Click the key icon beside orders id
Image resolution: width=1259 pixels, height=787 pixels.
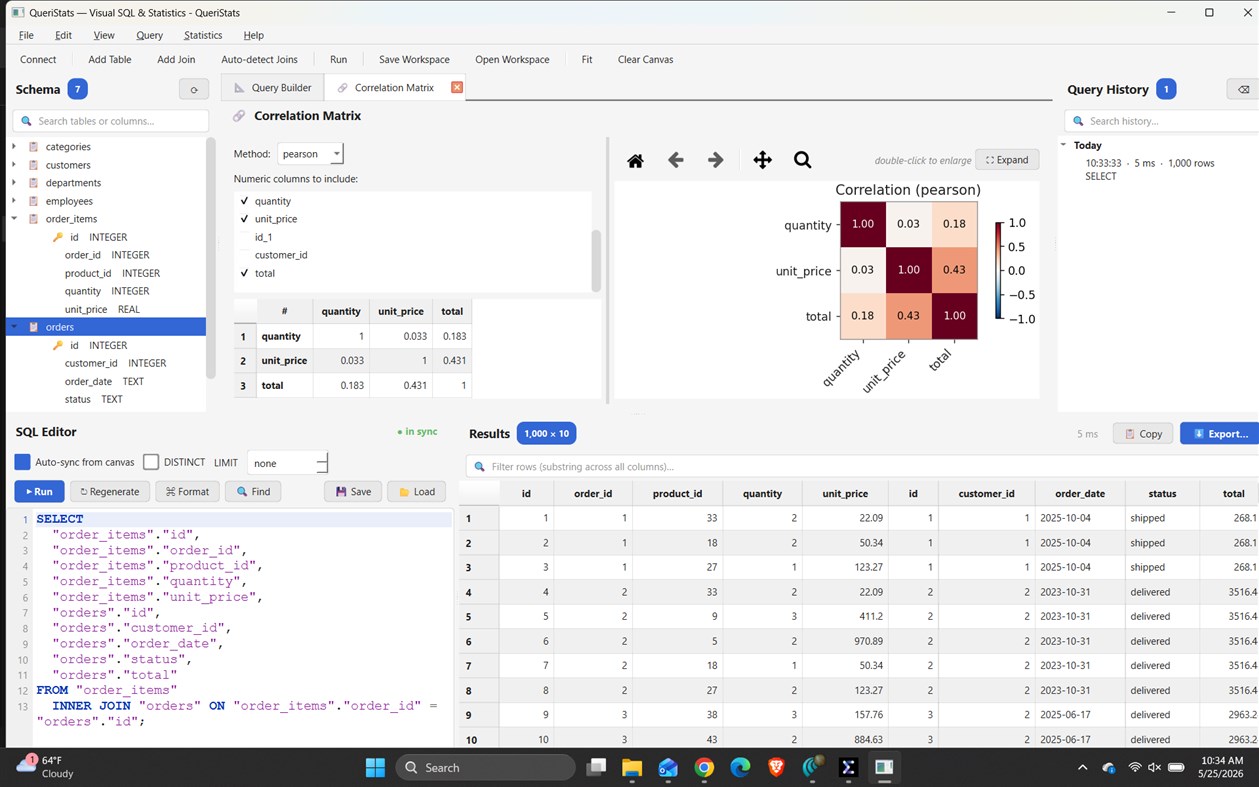point(58,345)
